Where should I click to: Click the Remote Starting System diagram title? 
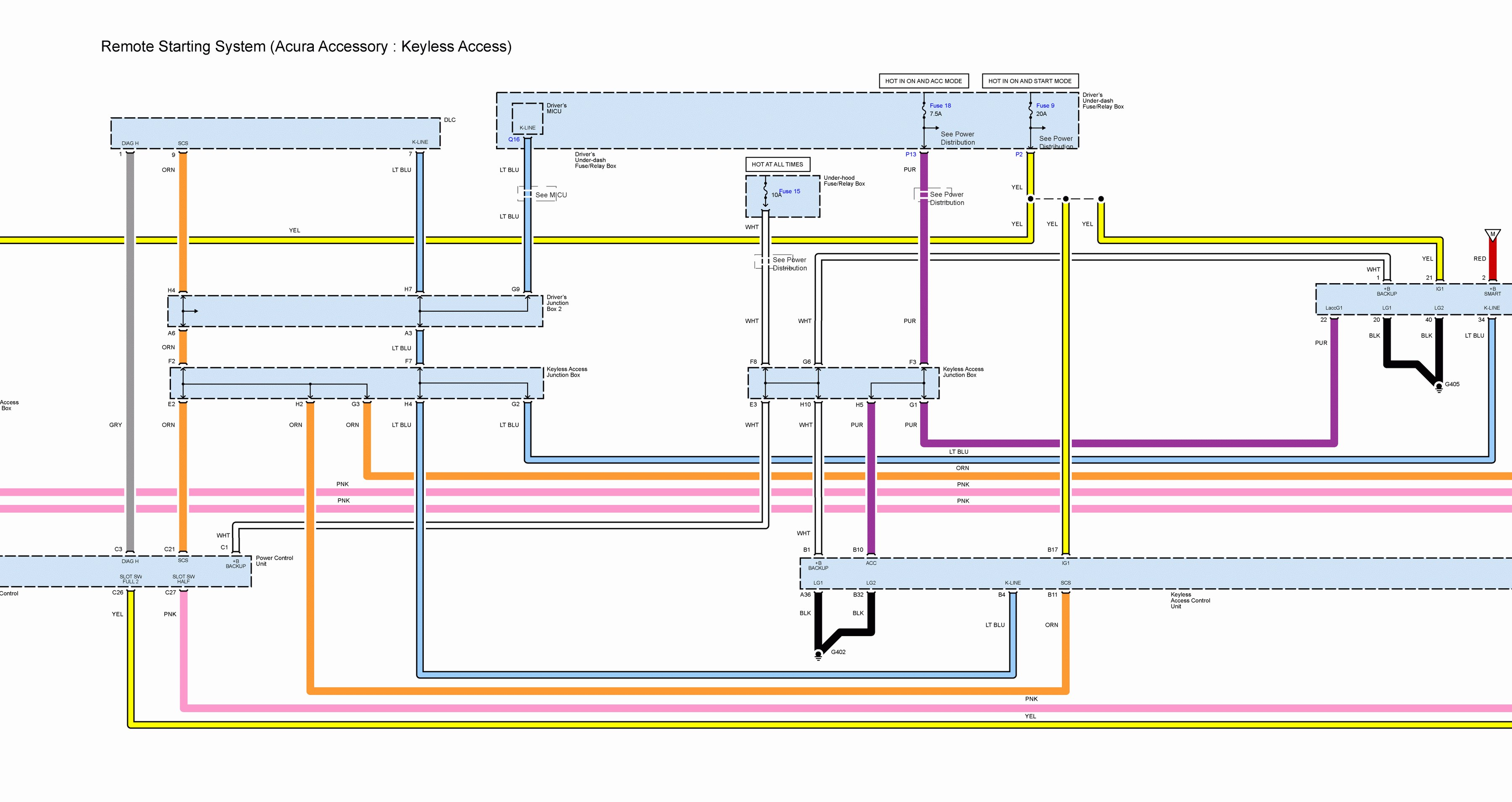[306, 46]
